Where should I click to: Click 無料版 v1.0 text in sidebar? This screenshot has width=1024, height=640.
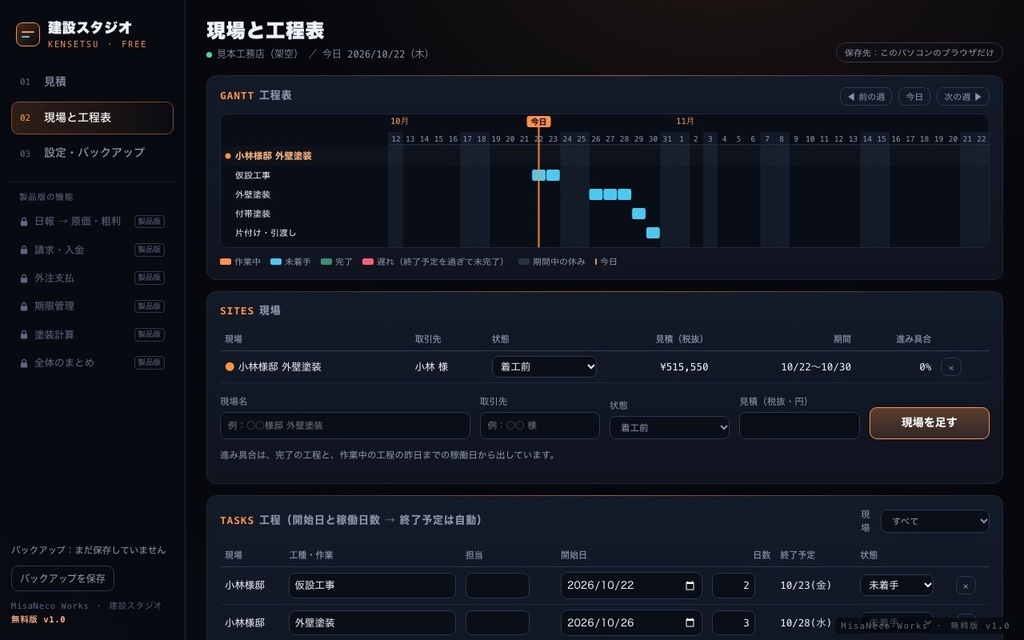pyautogui.click(x=38, y=620)
